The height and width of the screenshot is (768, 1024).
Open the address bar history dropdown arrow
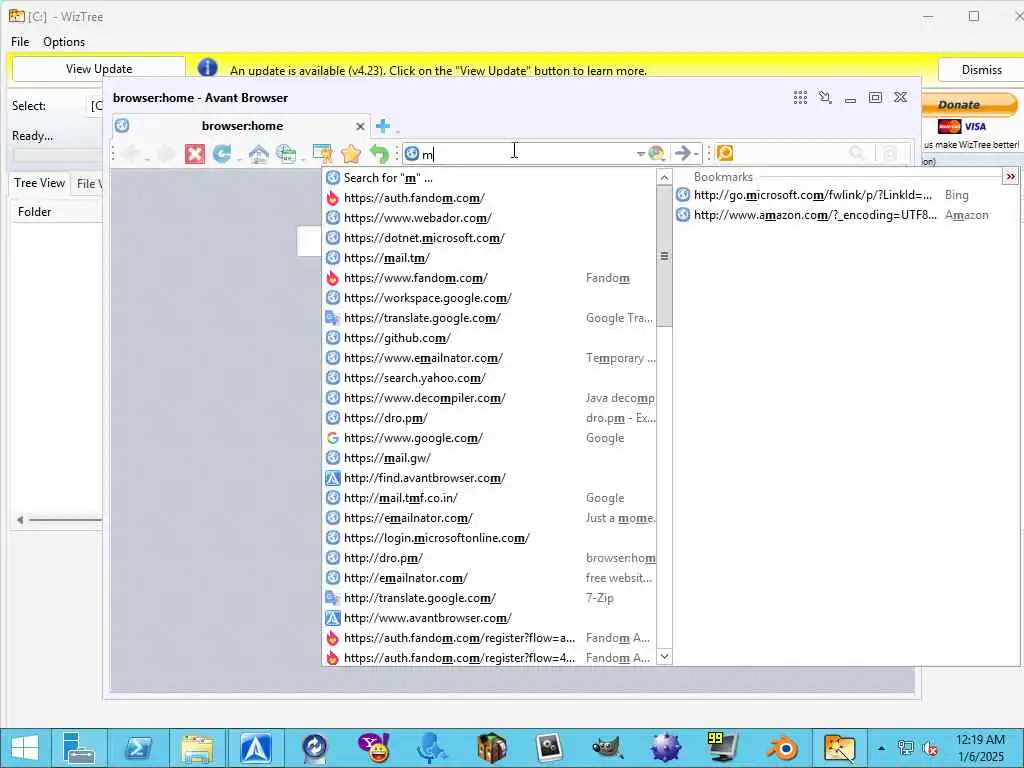click(641, 154)
